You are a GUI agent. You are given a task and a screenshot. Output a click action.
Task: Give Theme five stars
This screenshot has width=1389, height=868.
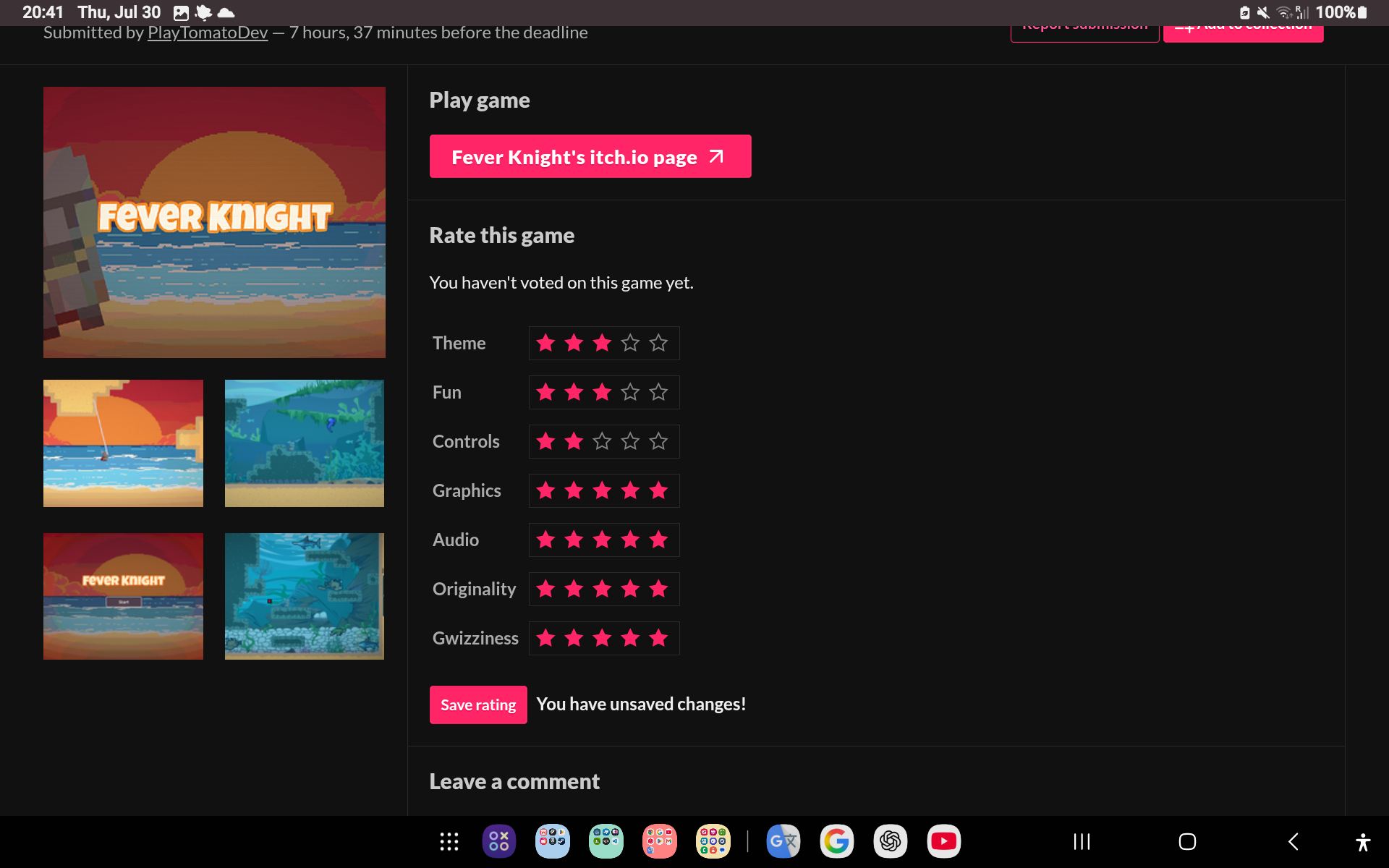(x=658, y=343)
